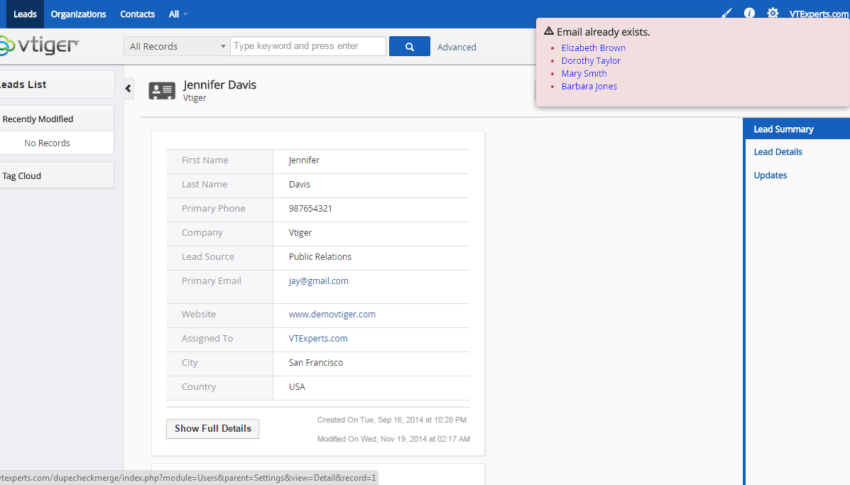The height and width of the screenshot is (485, 850).
Task: Click the Country value USA
Action: 297,387
